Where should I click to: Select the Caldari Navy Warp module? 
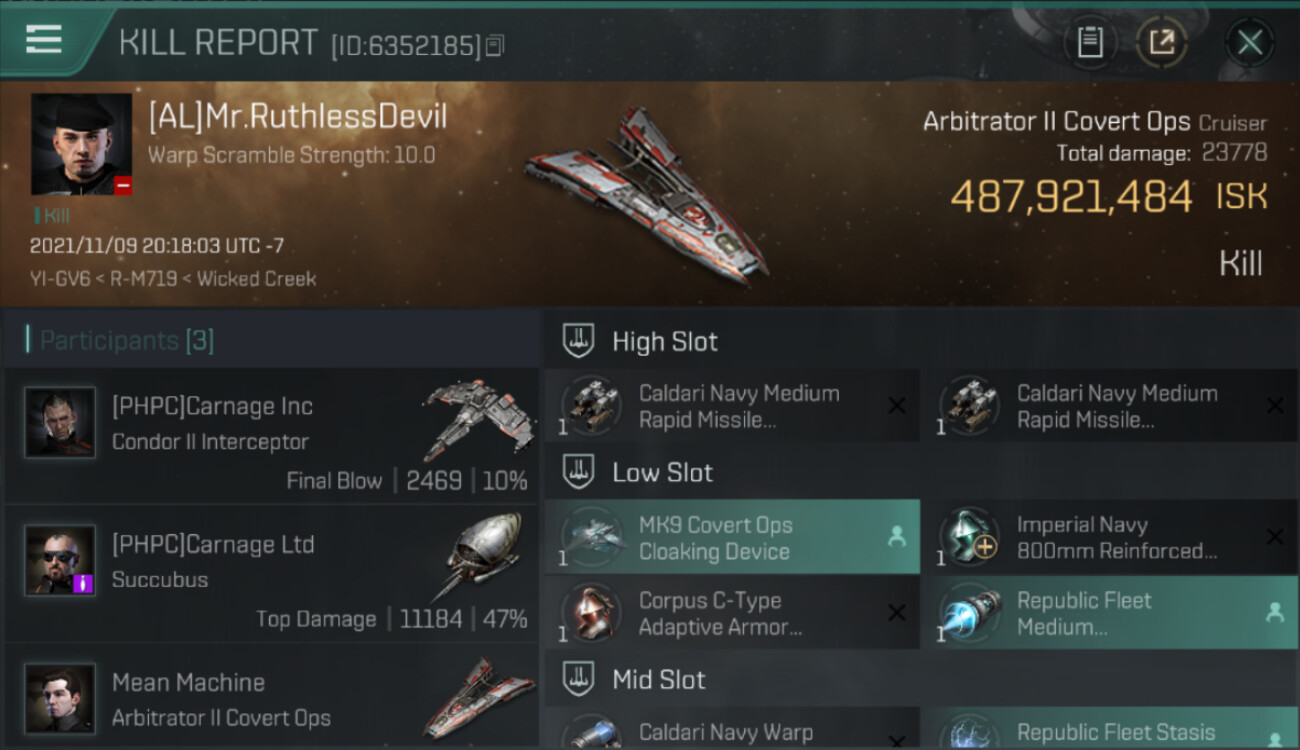(x=732, y=729)
